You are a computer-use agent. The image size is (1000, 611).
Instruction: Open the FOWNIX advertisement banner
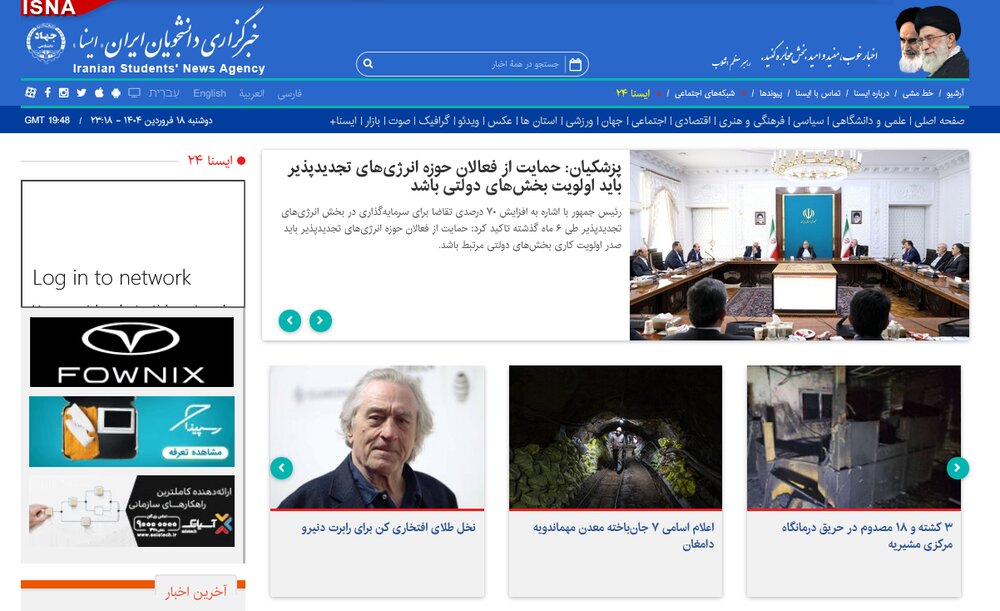pyautogui.click(x=131, y=352)
